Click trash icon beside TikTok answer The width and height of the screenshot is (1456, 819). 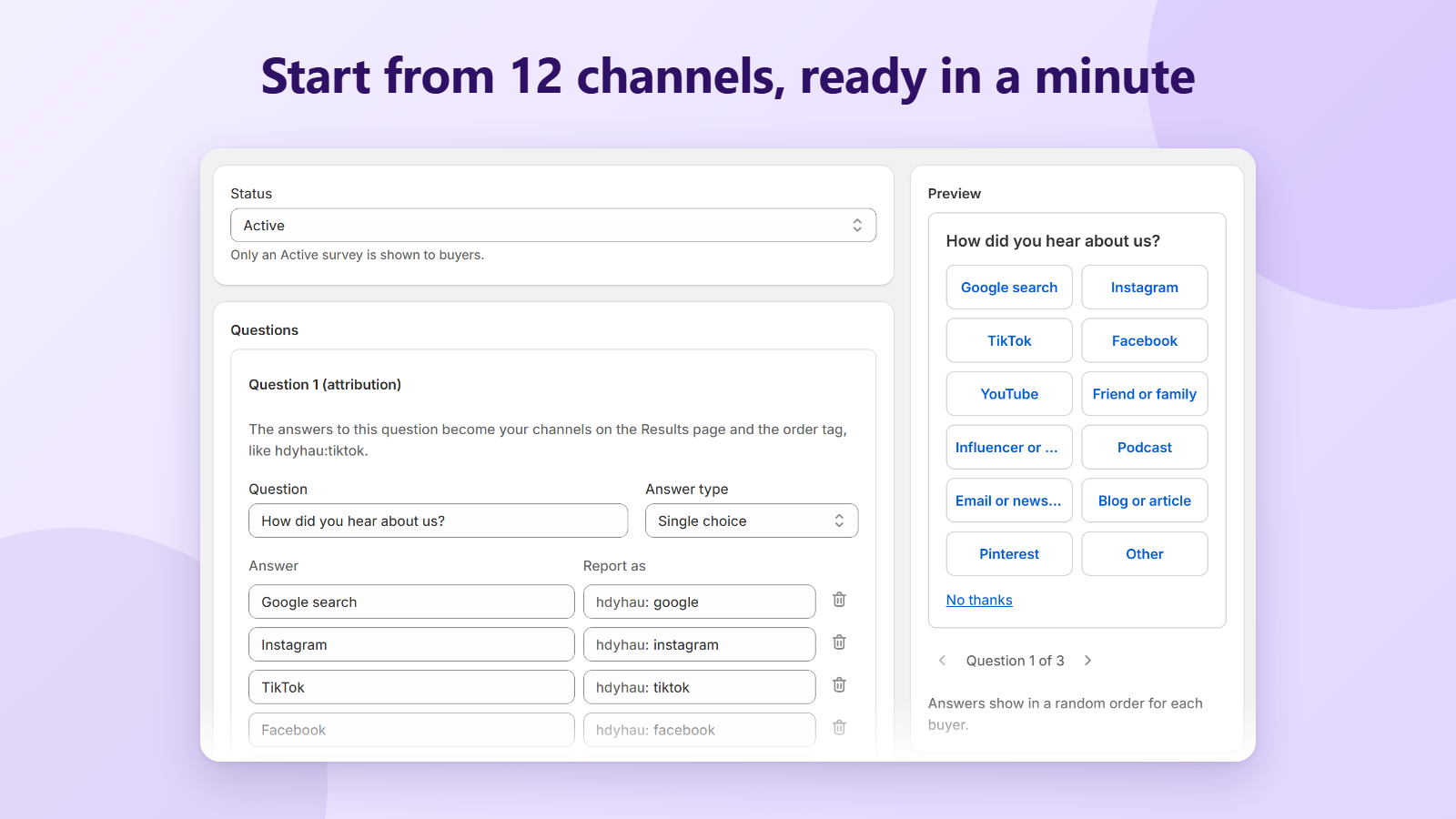click(839, 685)
